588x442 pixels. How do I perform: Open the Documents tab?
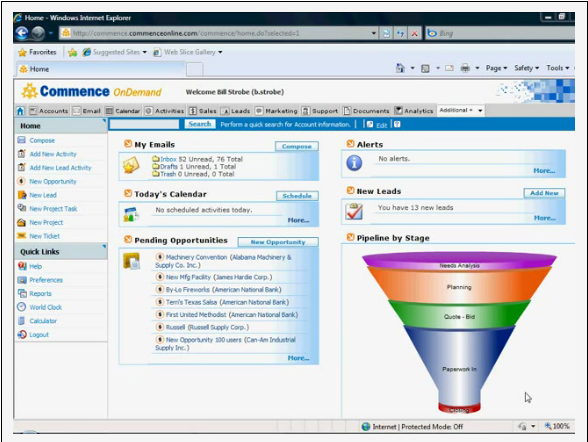(366, 111)
